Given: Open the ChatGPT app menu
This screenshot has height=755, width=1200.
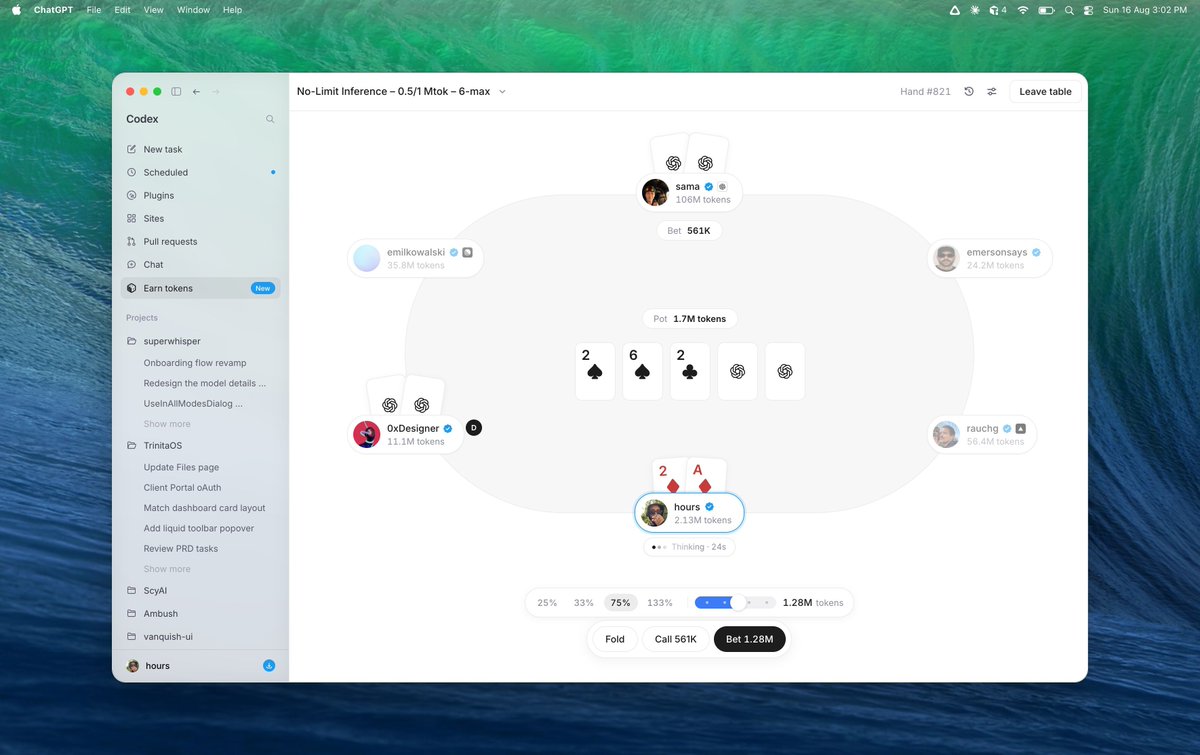Looking at the screenshot, I should [54, 10].
